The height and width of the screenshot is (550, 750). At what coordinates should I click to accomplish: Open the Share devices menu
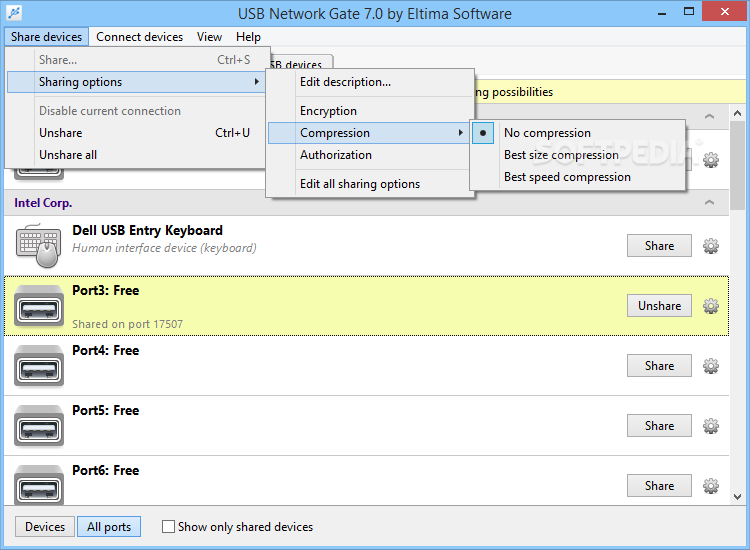click(x=46, y=37)
